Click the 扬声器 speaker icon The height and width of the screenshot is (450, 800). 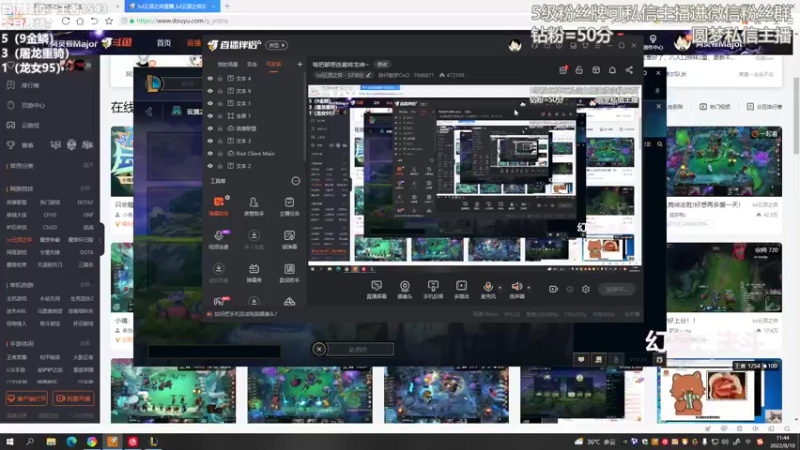pyautogui.click(x=516, y=287)
